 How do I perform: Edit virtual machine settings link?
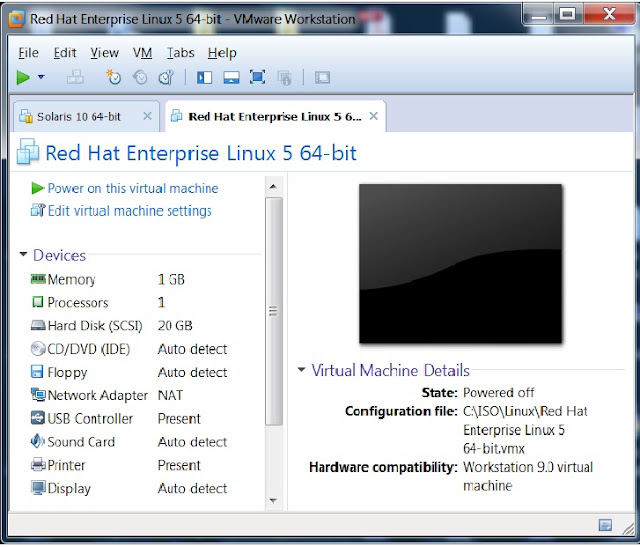coord(129,211)
